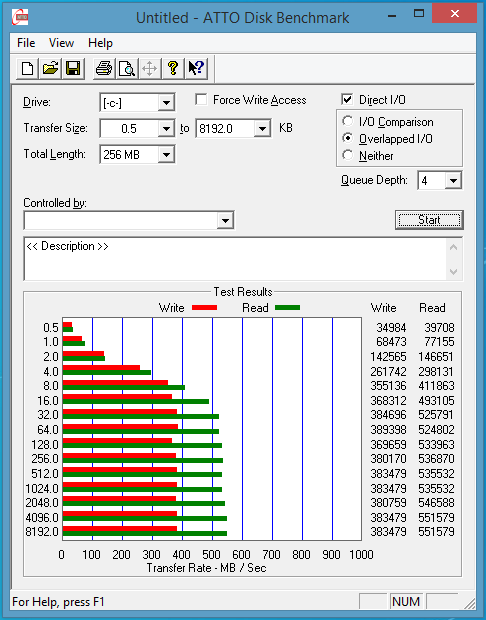The image size is (486, 620).
Task: Click the green Read legend swatch
Action: click(x=287, y=308)
